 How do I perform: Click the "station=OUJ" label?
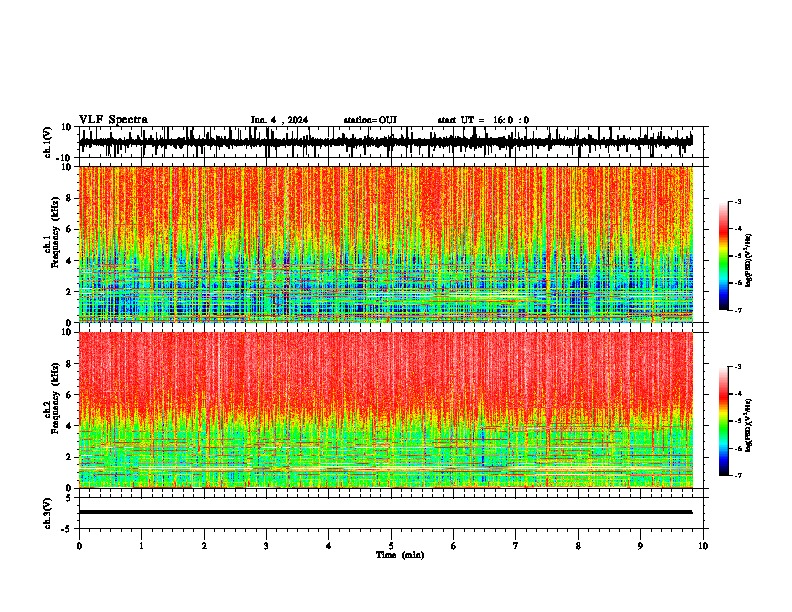[370, 120]
